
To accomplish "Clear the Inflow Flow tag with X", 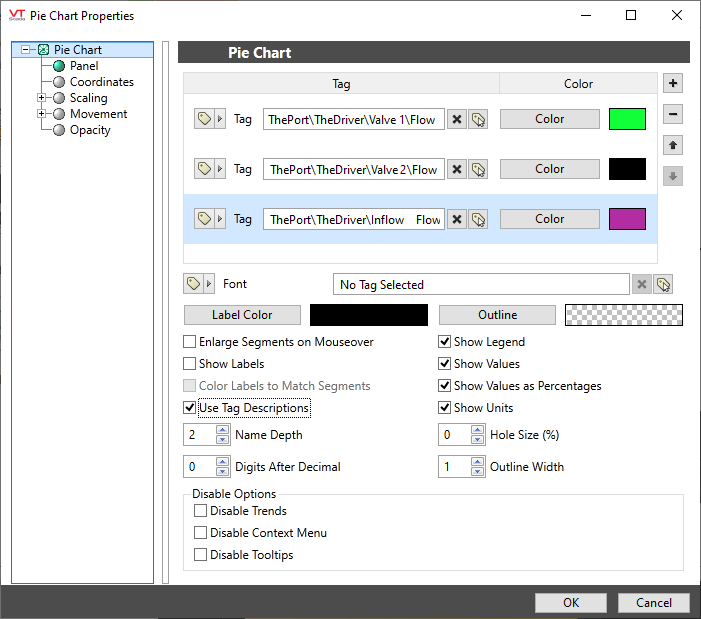I will (457, 219).
